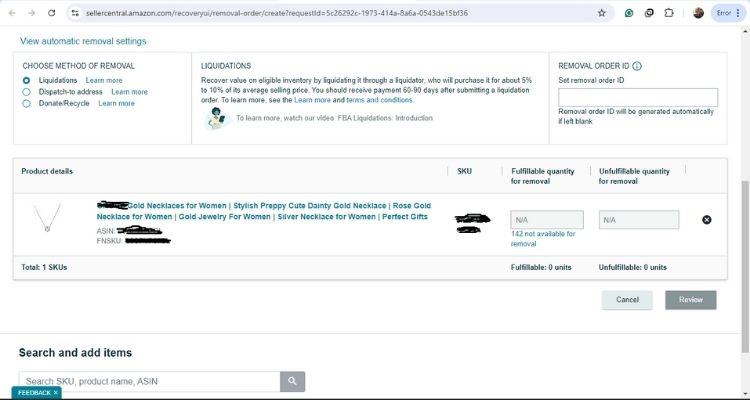
Task: Click the Search SKU, product name, ASIN field
Action: pos(149,381)
